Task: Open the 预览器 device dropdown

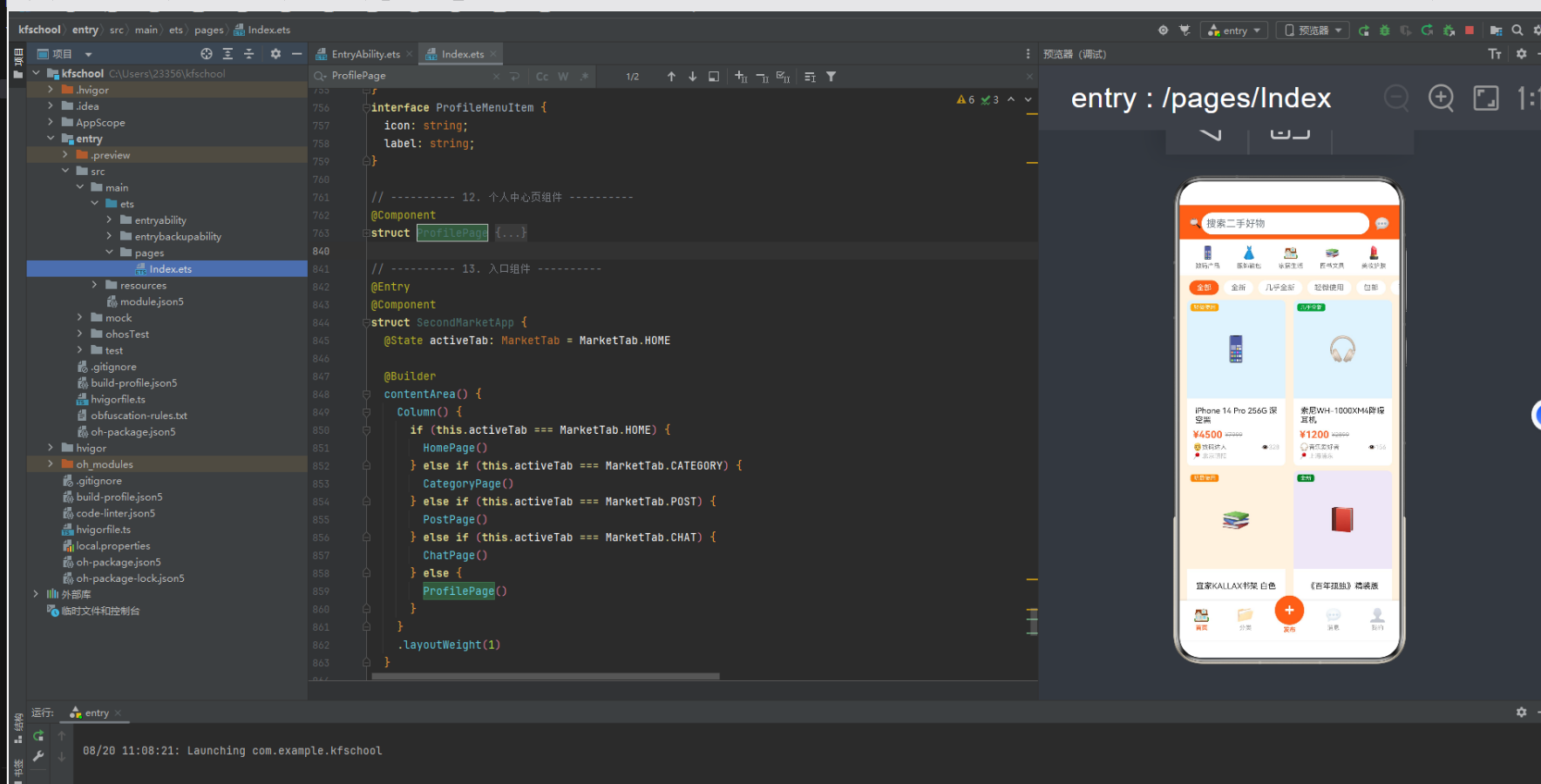Action: 1313,30
